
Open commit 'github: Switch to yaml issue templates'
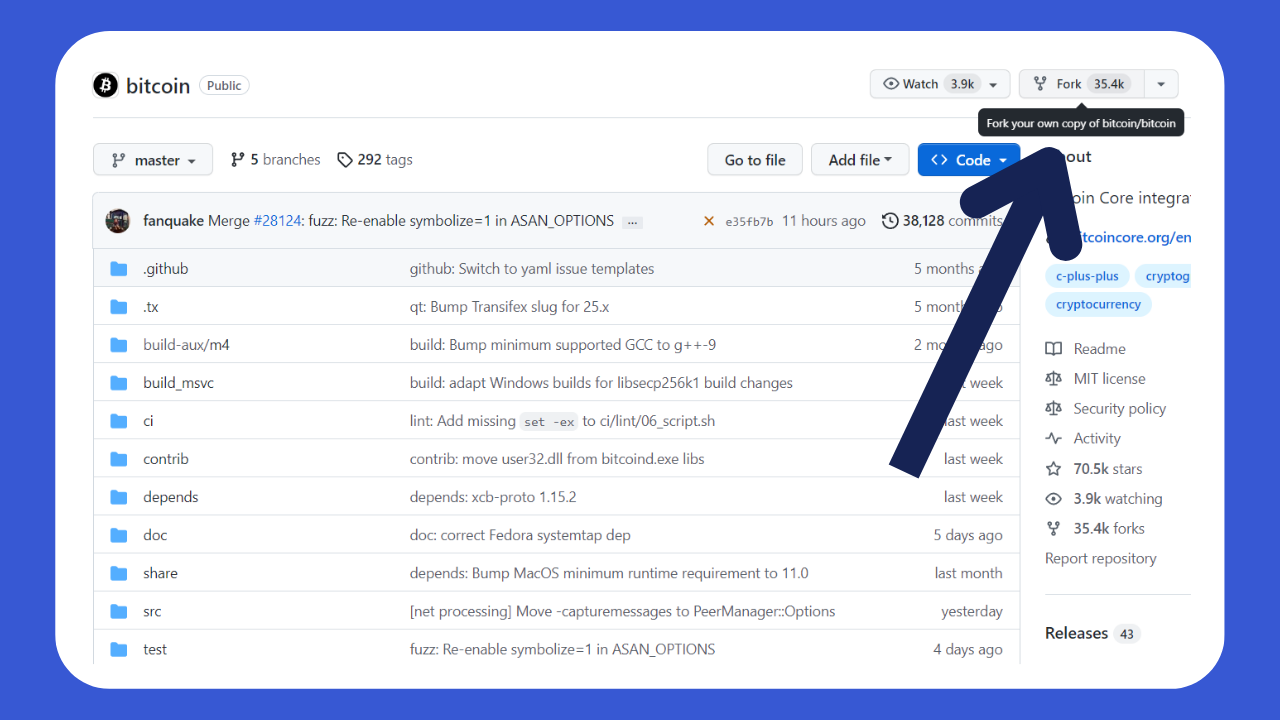[532, 269]
